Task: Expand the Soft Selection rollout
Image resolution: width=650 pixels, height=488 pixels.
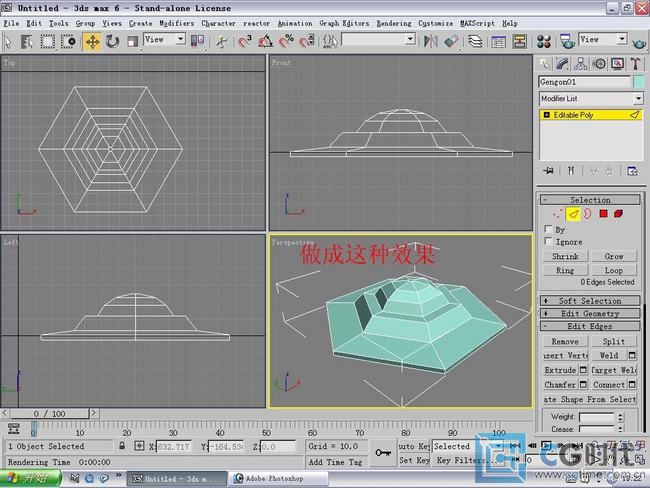Action: [589, 301]
